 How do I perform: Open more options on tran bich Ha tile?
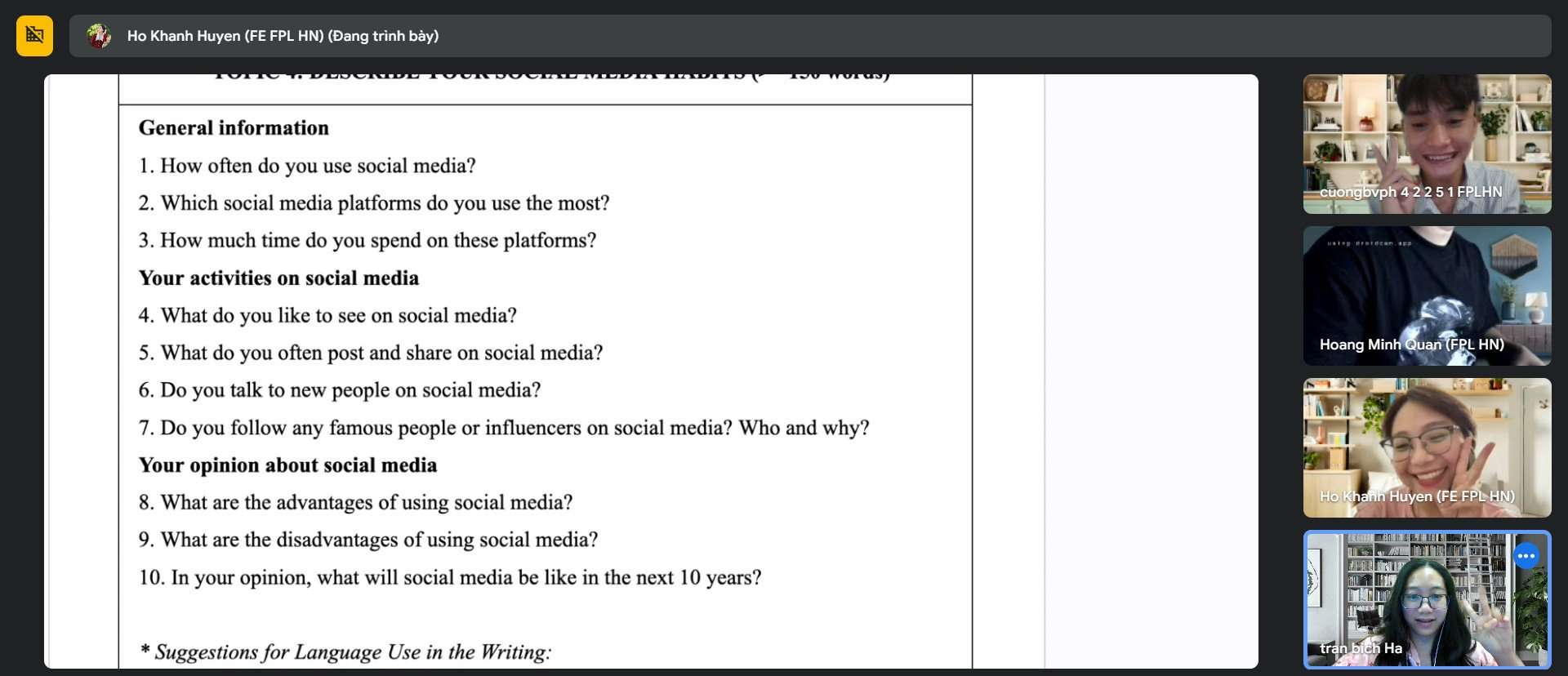[1526, 556]
